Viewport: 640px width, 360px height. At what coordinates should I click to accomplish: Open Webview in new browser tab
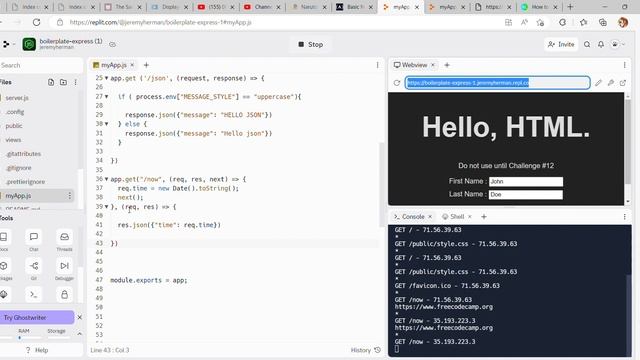click(x=623, y=83)
